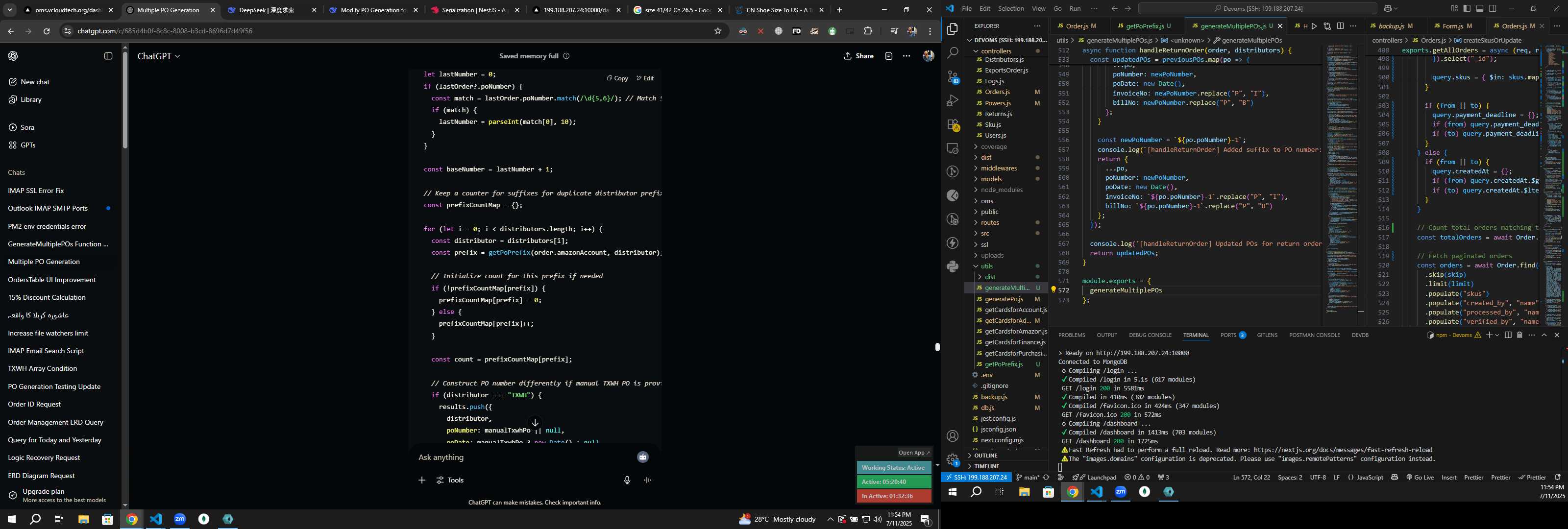
Task: Maximize the terminal panel size
Action: (x=1544, y=335)
